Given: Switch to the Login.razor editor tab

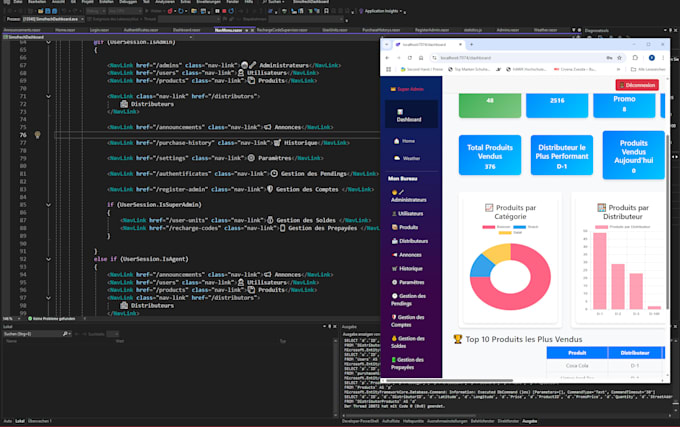Looking at the screenshot, I should [x=99, y=30].
